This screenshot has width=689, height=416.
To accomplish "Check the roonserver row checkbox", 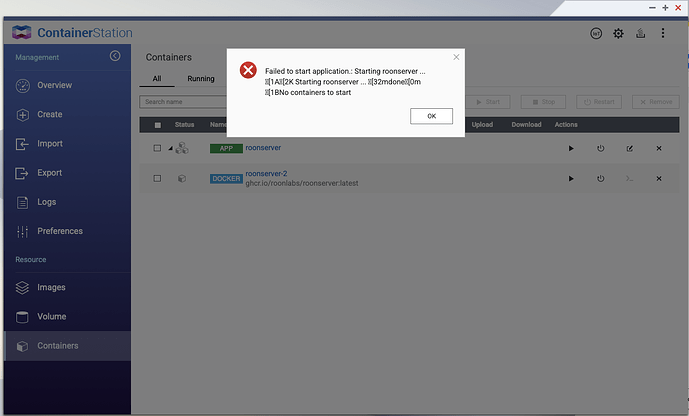I will [157, 148].
